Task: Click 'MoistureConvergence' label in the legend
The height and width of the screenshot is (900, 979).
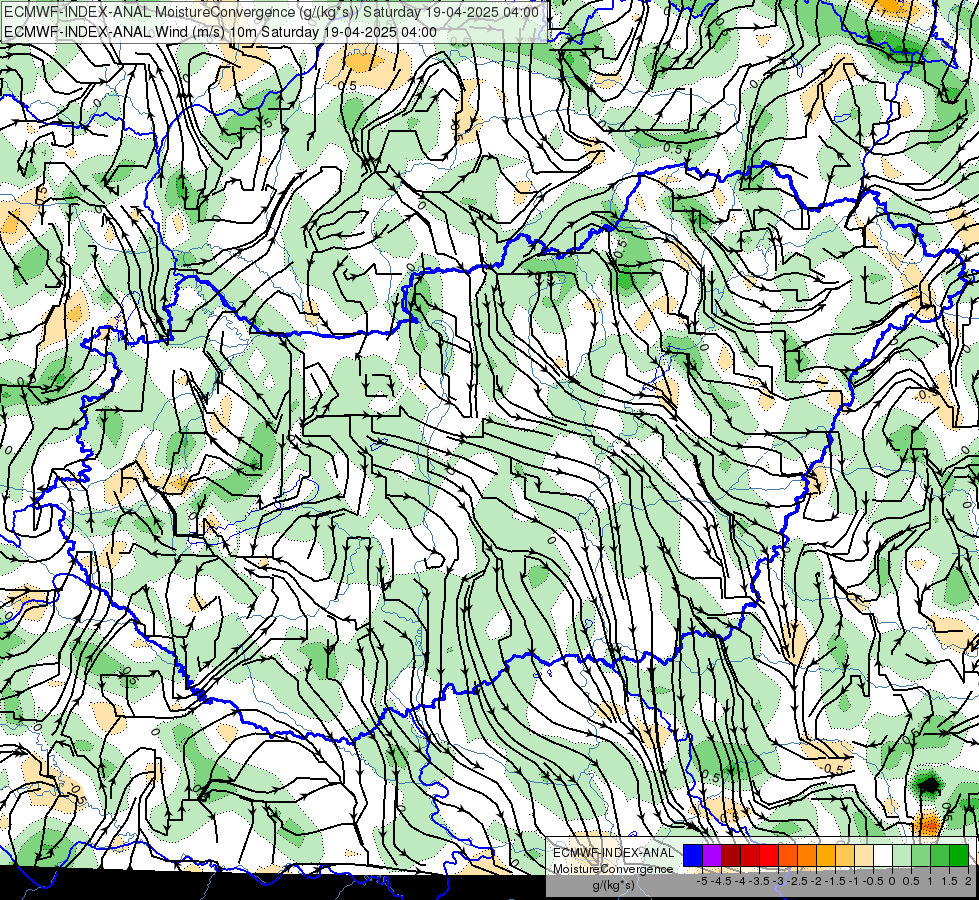Action: click(613, 869)
